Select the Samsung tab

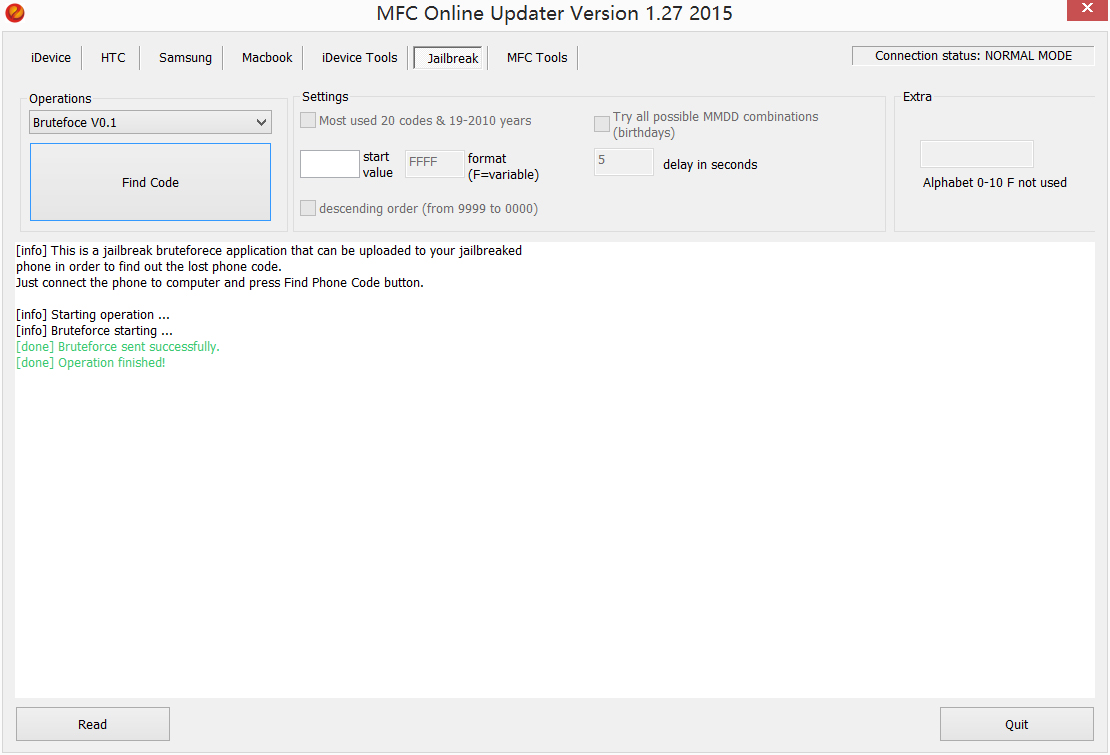(x=185, y=58)
